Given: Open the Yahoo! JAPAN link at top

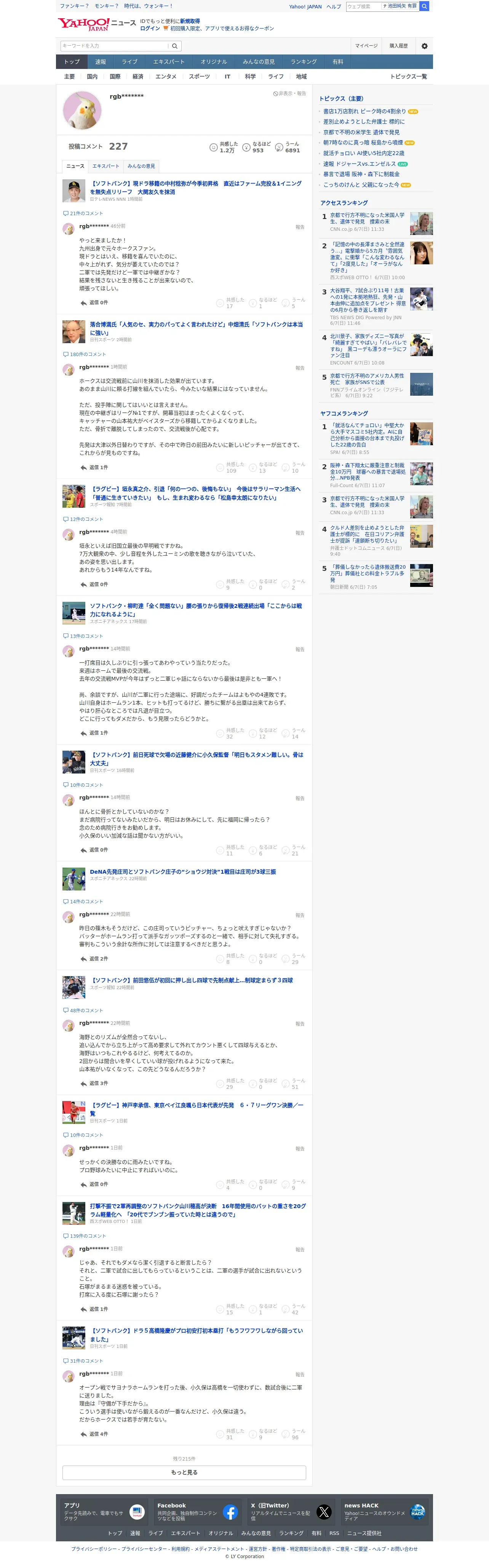Looking at the screenshot, I should (305, 7).
